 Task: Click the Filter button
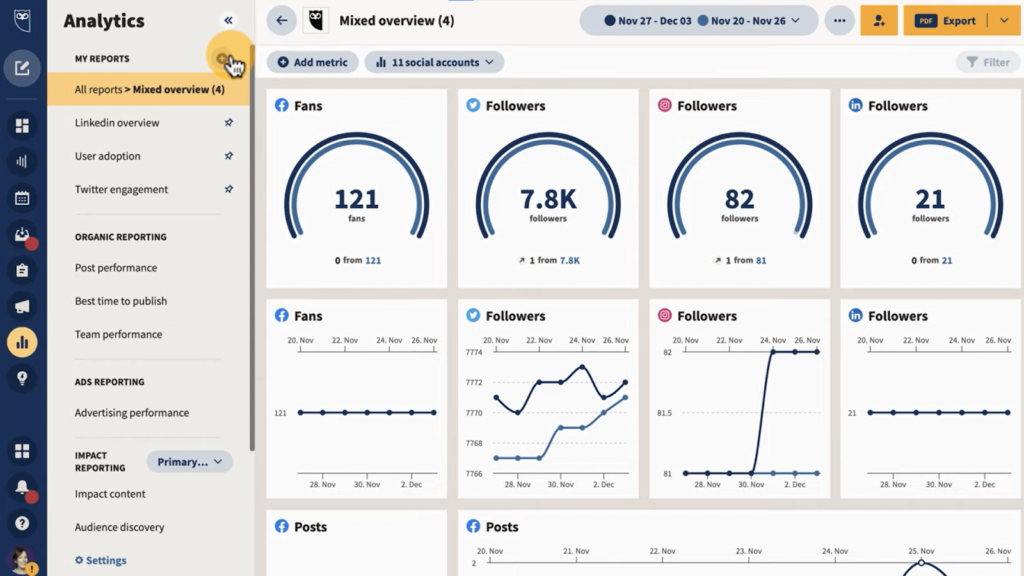[988, 62]
